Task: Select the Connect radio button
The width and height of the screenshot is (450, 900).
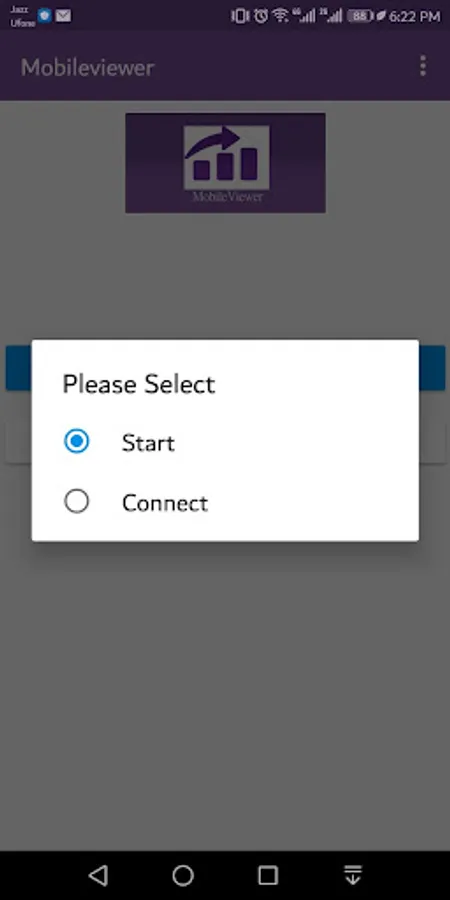Action: (76, 502)
